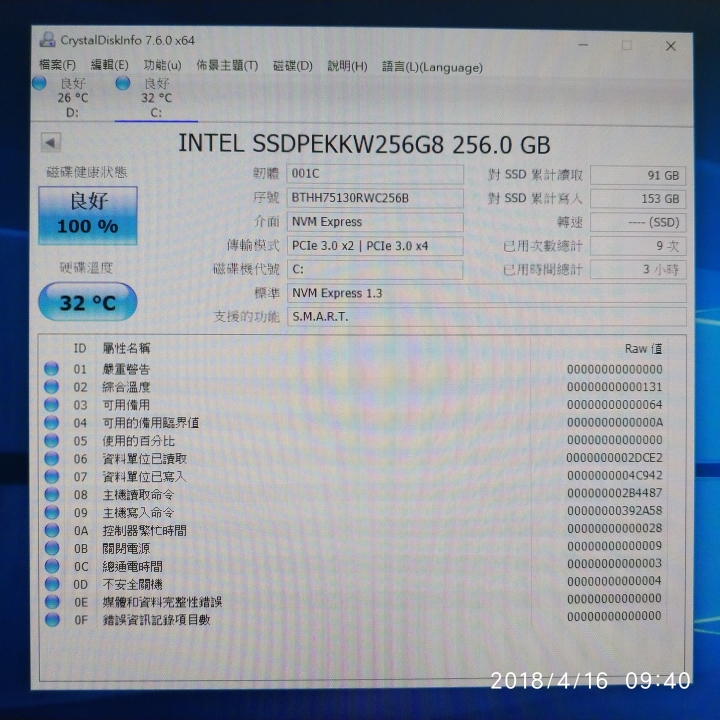Viewport: 720px width, 720px height.
Task: Click the status icon for attribute 0A 控制器繁忙時間
Action: tap(52, 530)
